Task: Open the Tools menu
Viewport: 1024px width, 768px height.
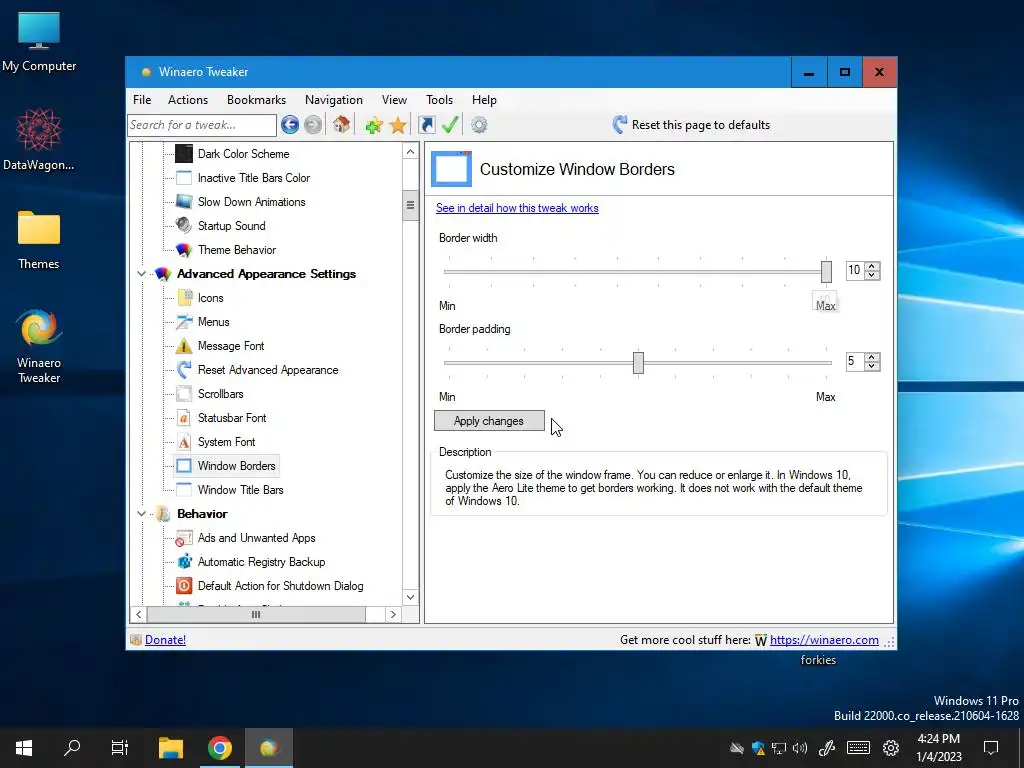Action: 439,100
